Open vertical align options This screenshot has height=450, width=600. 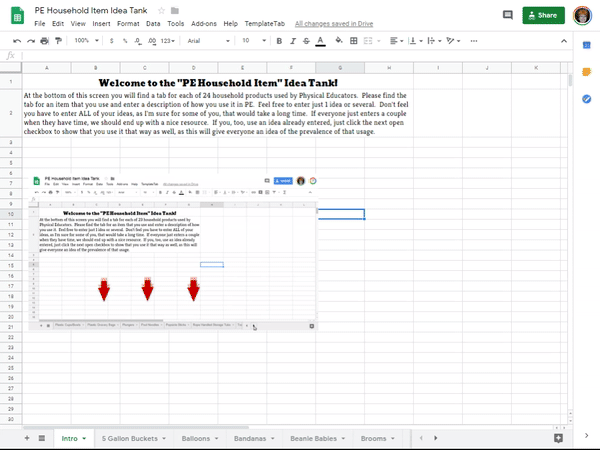(415, 41)
